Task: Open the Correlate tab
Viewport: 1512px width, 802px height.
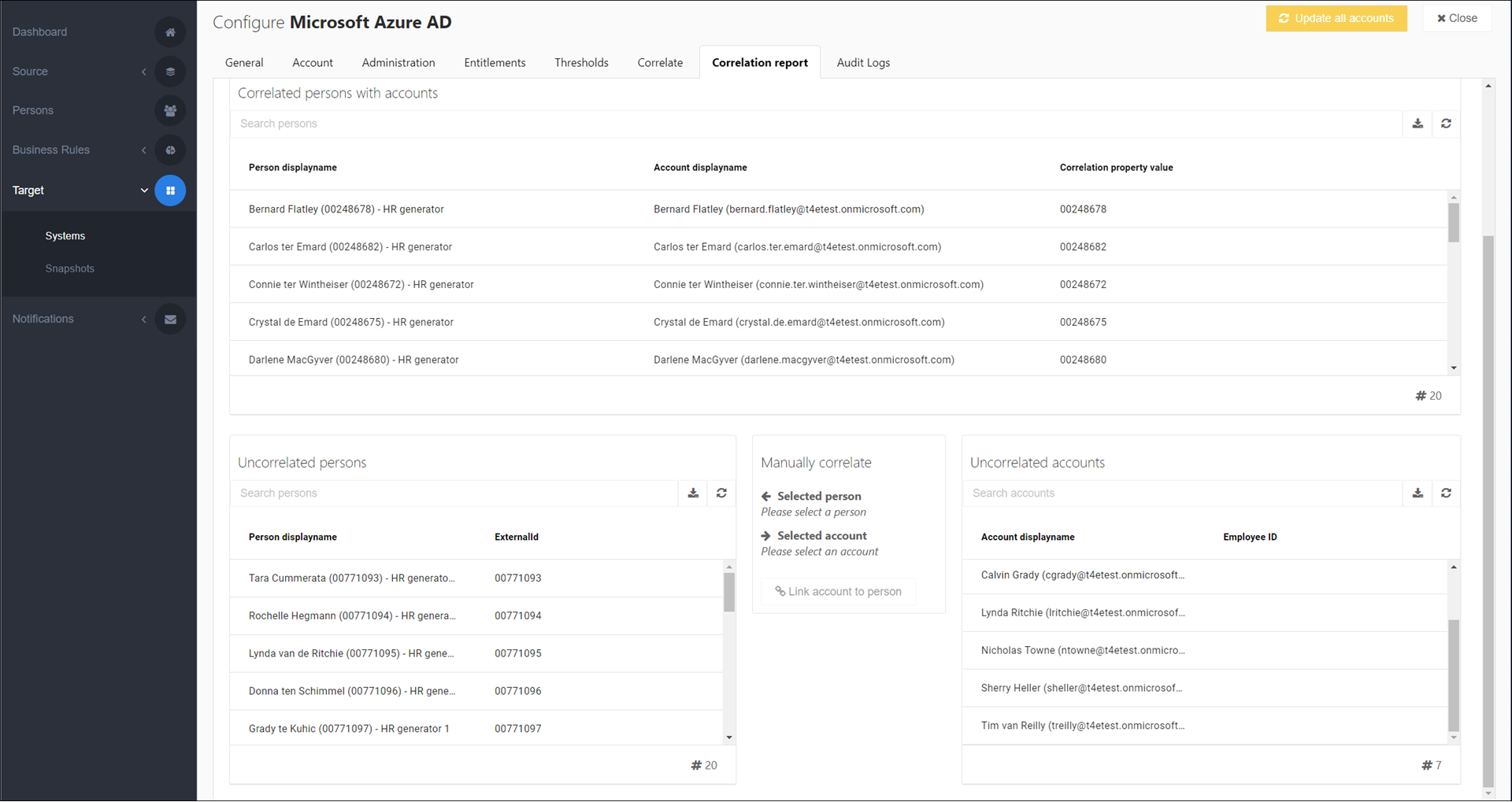Action: 660,63
